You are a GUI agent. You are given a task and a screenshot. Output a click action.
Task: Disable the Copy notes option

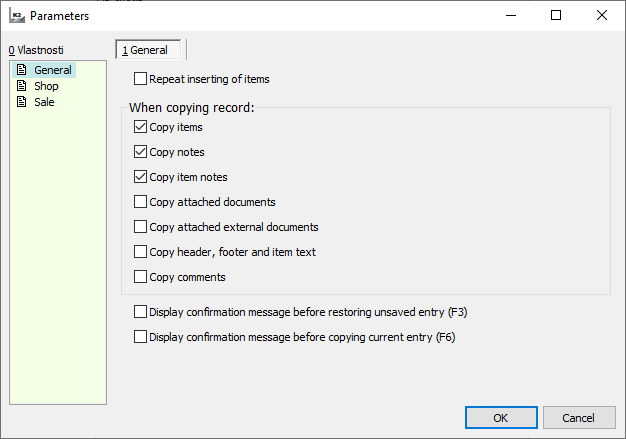[140, 152]
